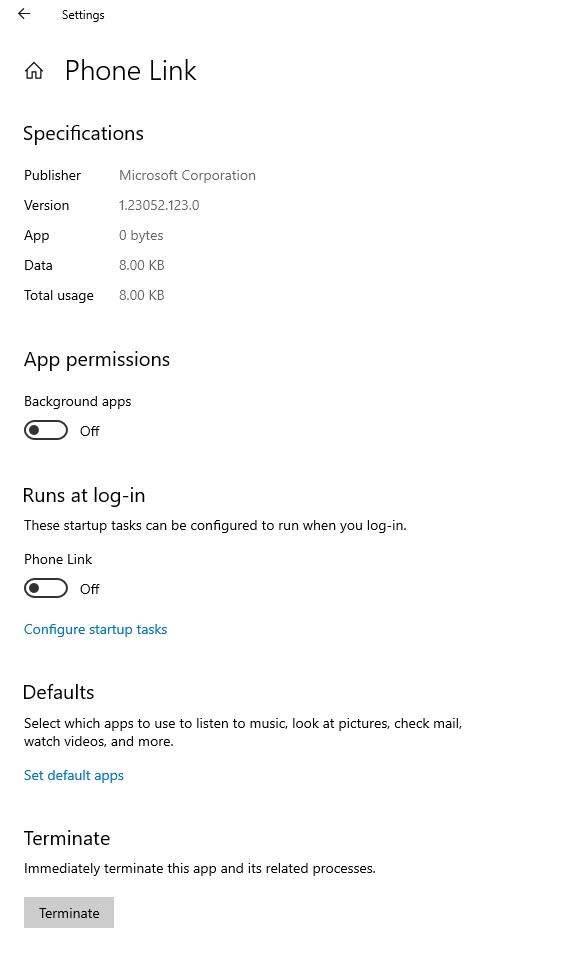The width and height of the screenshot is (579, 970).
Task: Click the Terminate button
Action: point(69,912)
